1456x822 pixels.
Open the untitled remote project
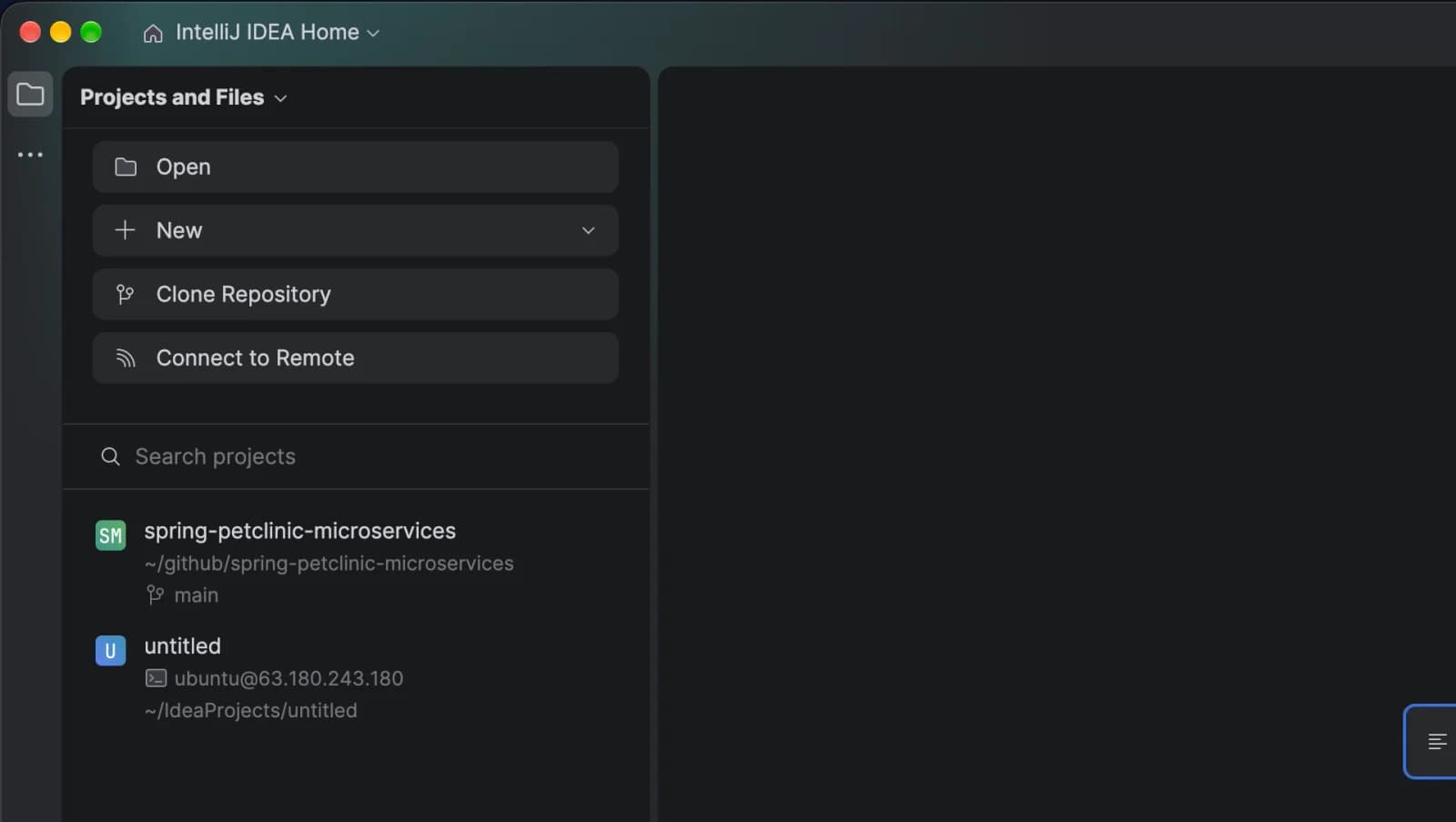(356, 678)
